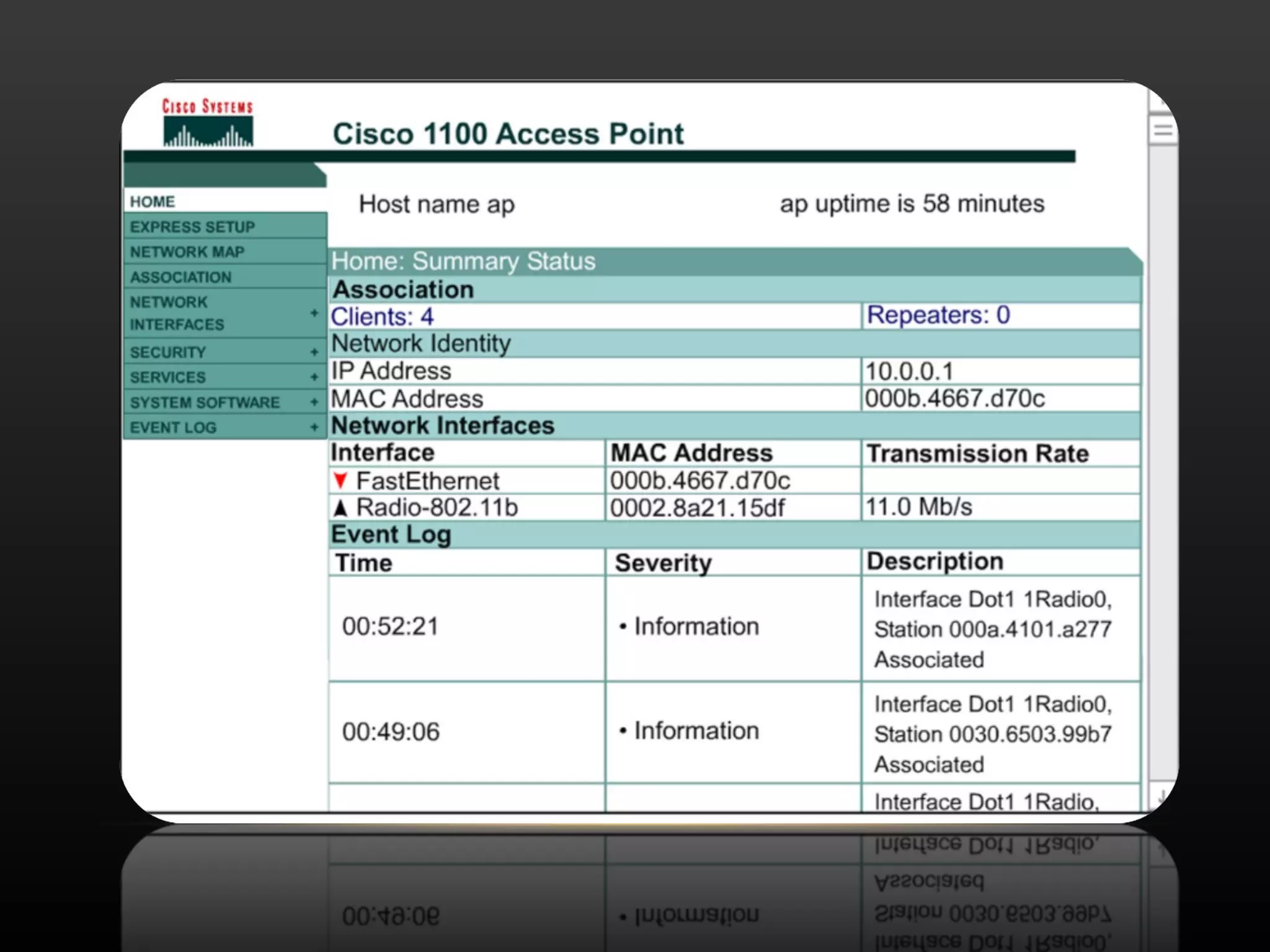Select FastEthernet MAC 000b.4667.d70c in interfaces table
This screenshot has width=1270, height=952.
click(700, 480)
